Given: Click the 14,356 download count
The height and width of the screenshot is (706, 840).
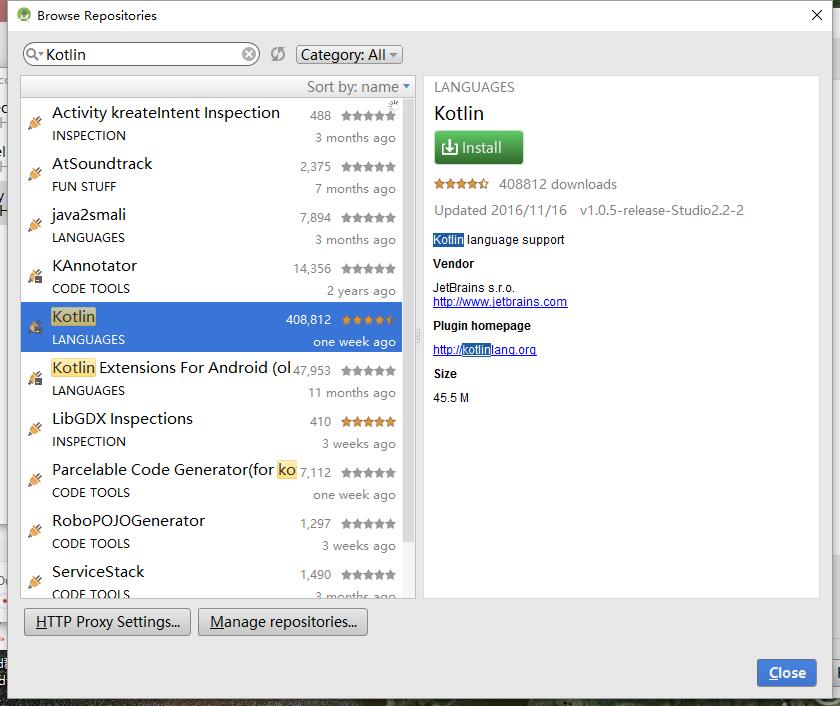Looking at the screenshot, I should [312, 268].
